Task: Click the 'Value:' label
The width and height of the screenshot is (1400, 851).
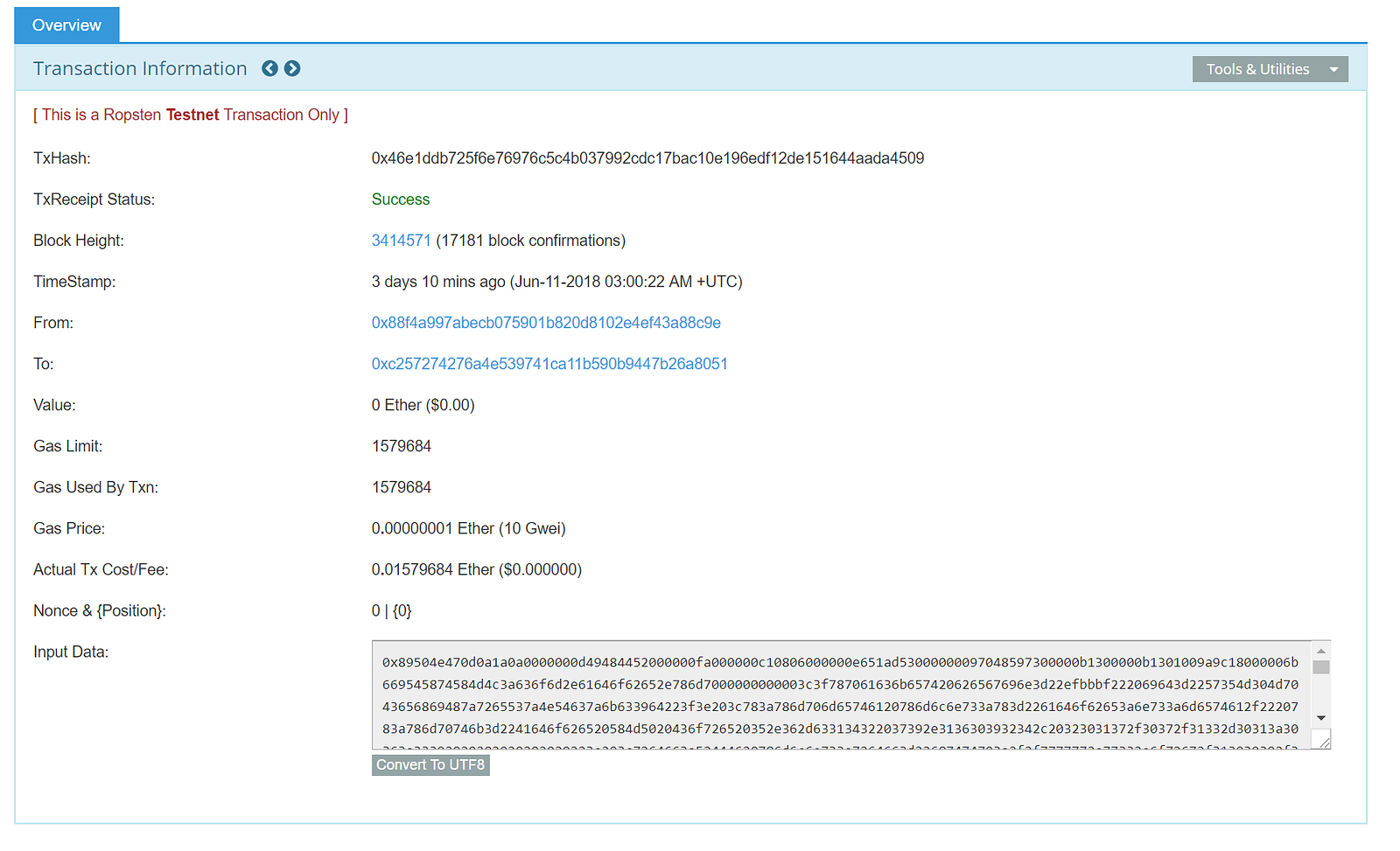Action: click(55, 405)
